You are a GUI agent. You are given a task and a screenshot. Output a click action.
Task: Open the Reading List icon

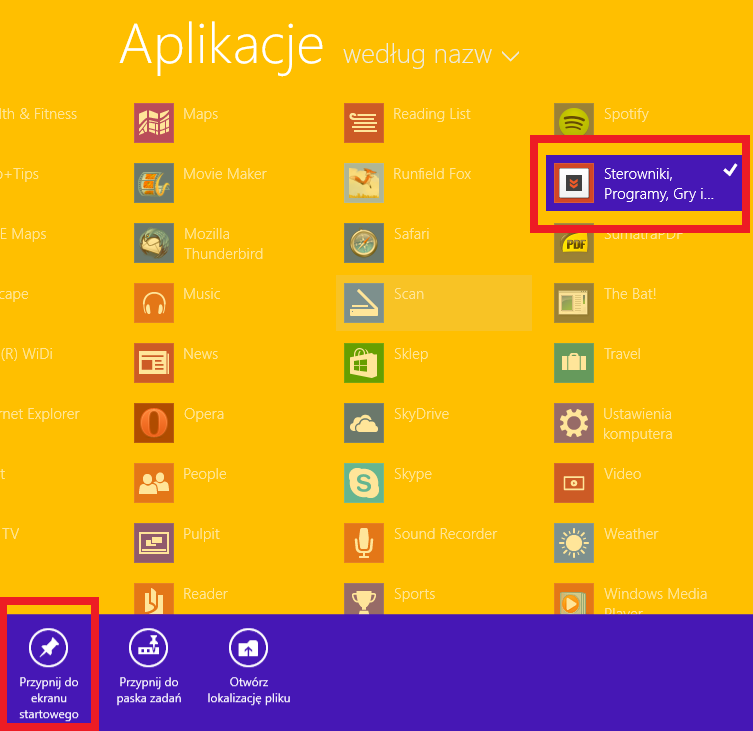click(x=364, y=122)
